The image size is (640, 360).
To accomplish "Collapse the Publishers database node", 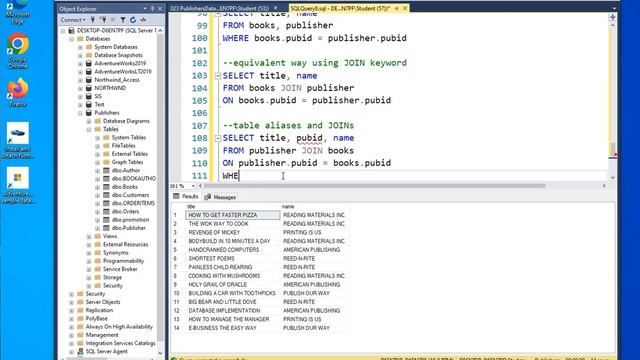I will (x=80, y=113).
